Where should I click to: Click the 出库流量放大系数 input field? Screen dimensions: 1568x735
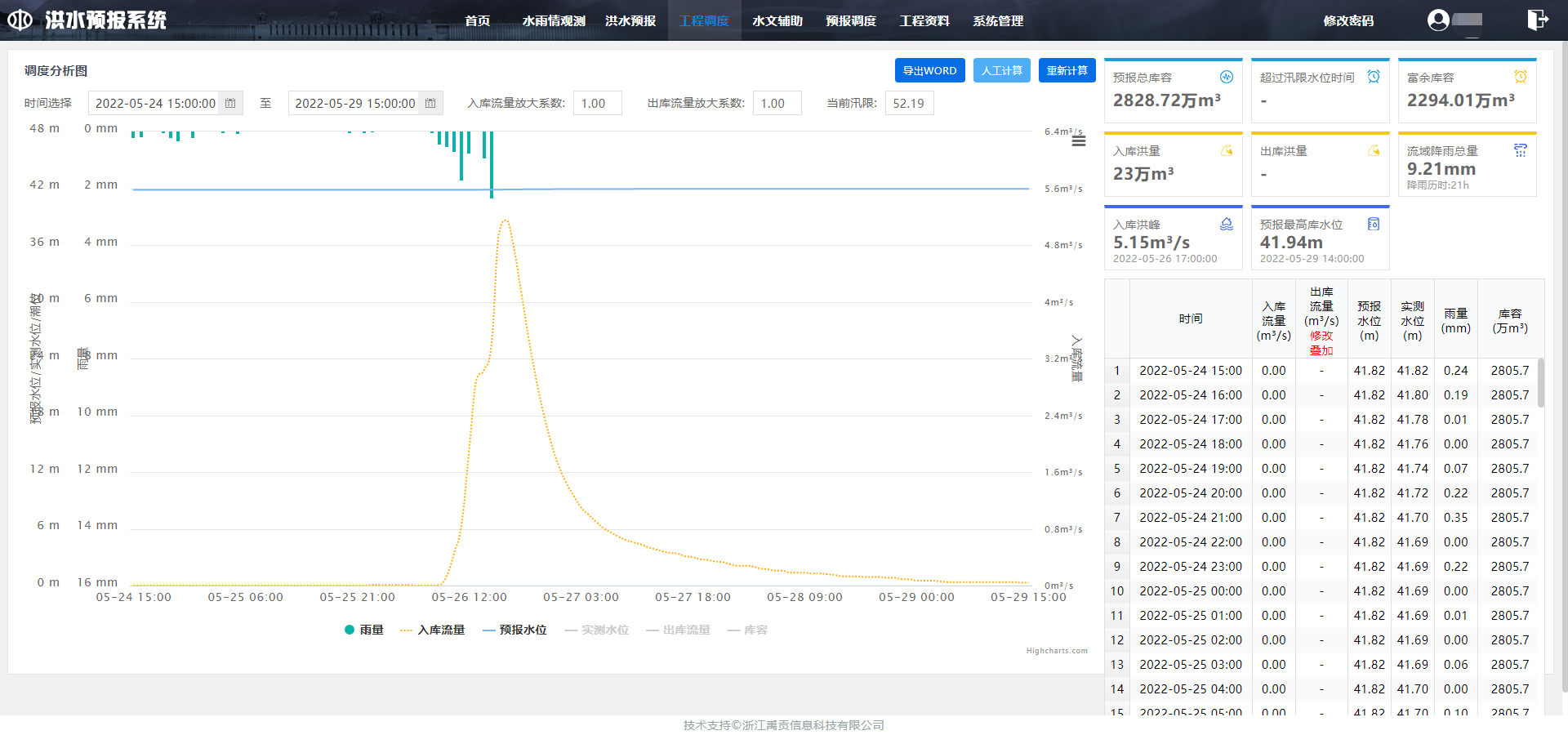(x=777, y=103)
